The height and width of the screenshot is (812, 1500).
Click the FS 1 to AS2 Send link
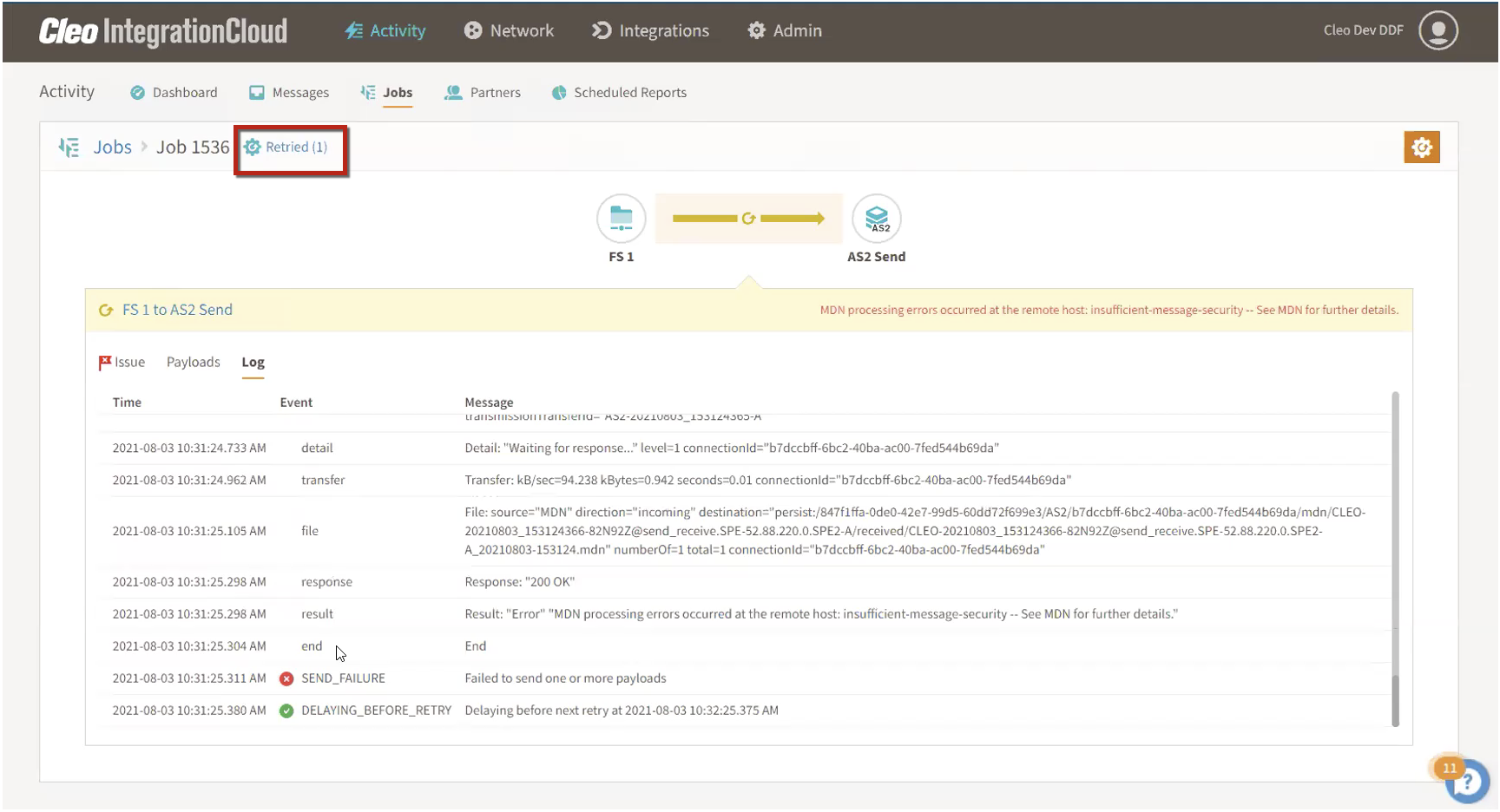click(x=177, y=310)
